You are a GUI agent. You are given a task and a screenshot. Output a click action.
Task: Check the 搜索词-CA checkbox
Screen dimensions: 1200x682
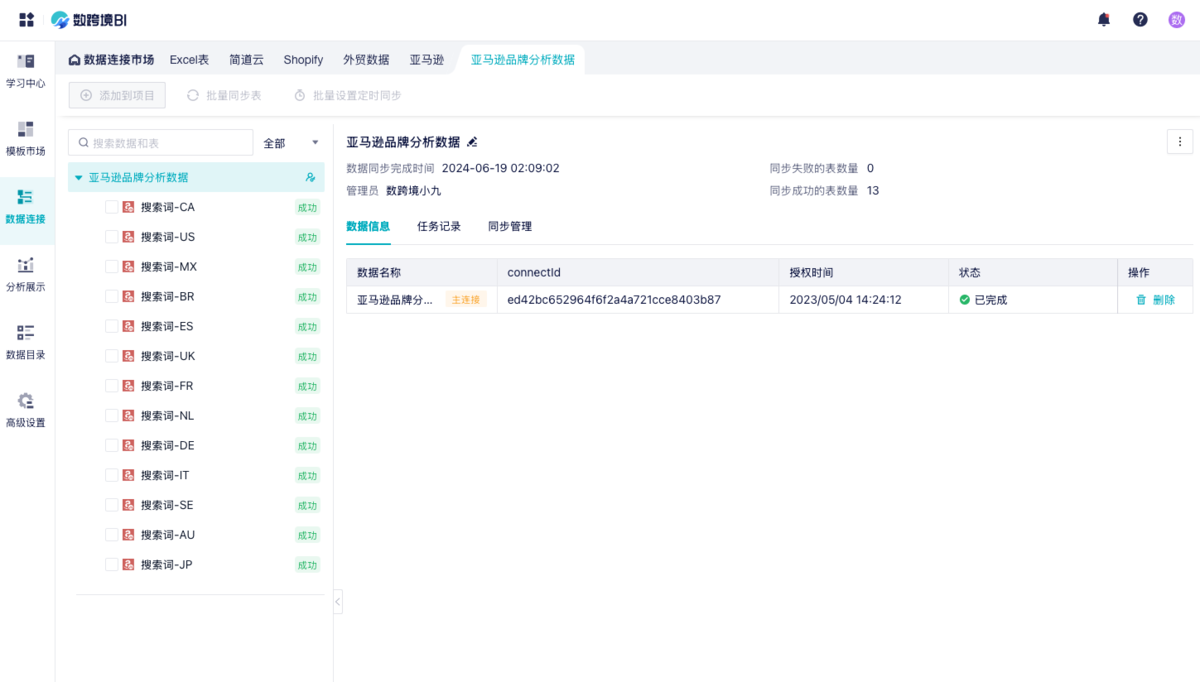click(x=112, y=207)
